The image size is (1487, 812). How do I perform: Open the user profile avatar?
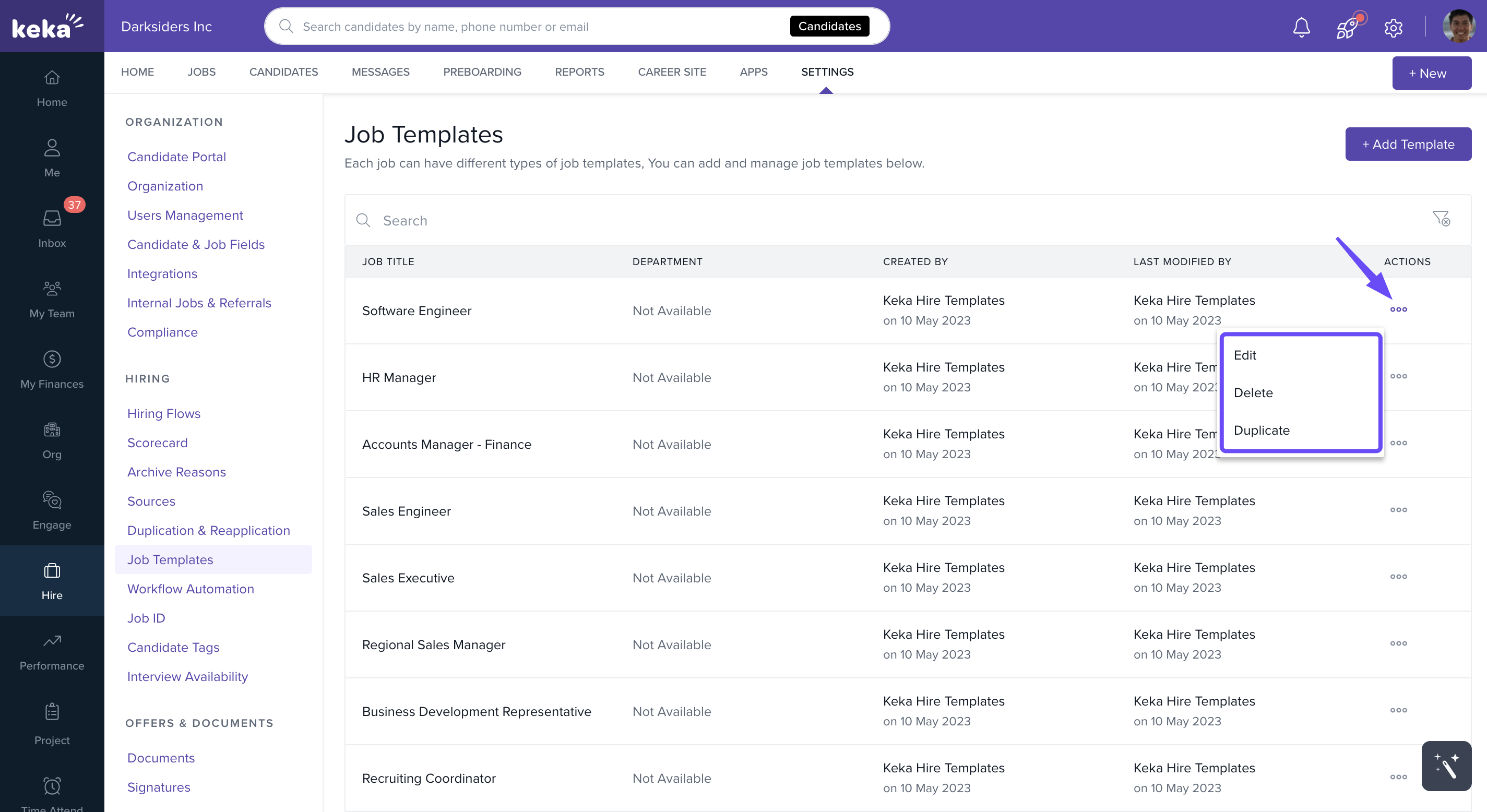(1458, 27)
